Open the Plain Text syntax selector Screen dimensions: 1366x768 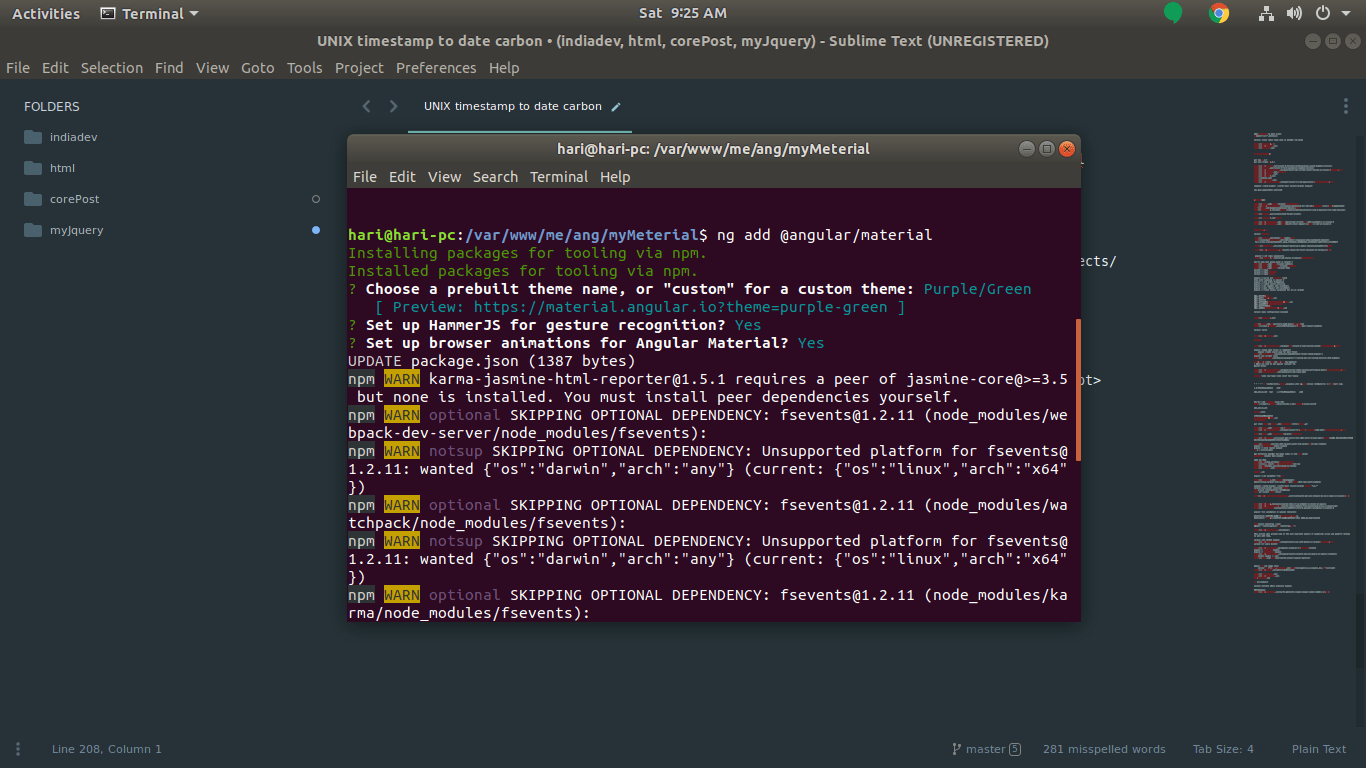click(x=1318, y=748)
